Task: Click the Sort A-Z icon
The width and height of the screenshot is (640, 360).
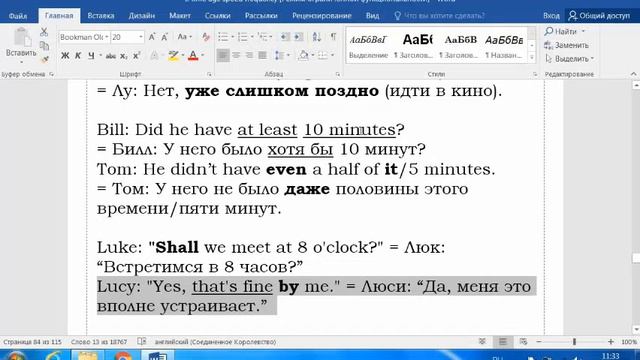Action: click(x=317, y=37)
